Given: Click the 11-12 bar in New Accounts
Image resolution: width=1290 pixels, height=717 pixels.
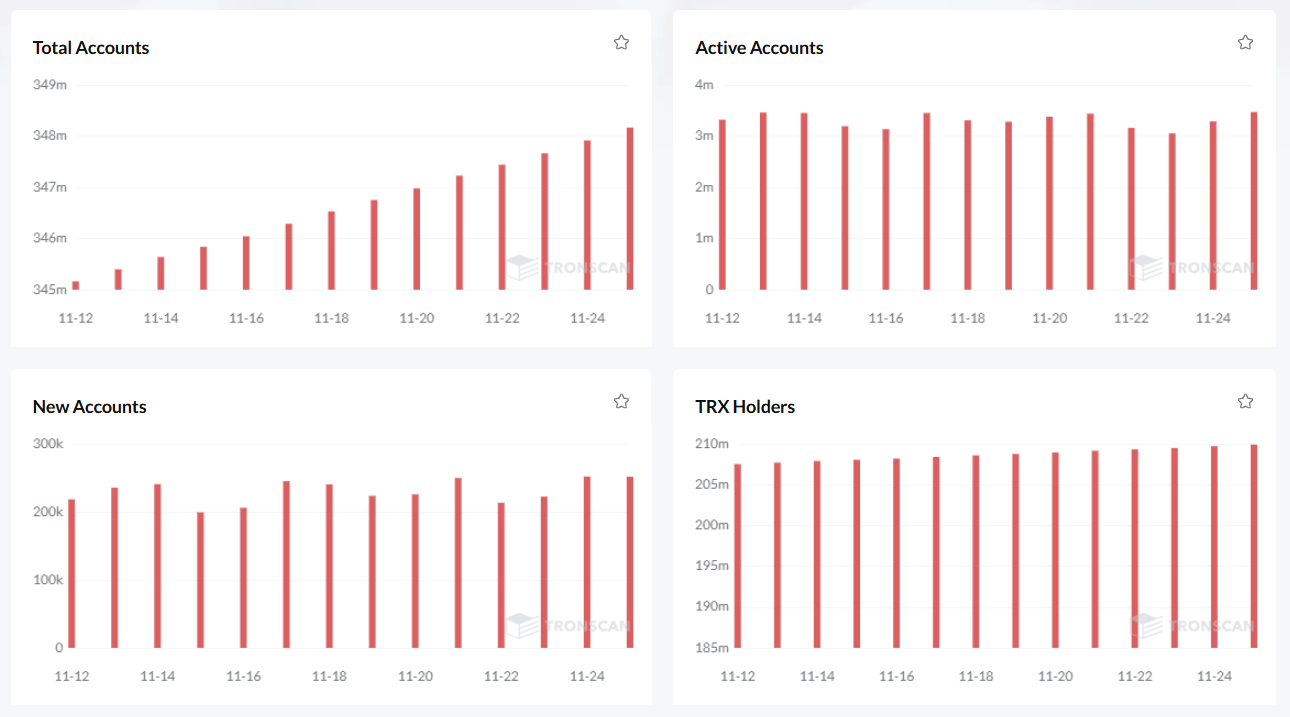Looking at the screenshot, I should 72,574.
